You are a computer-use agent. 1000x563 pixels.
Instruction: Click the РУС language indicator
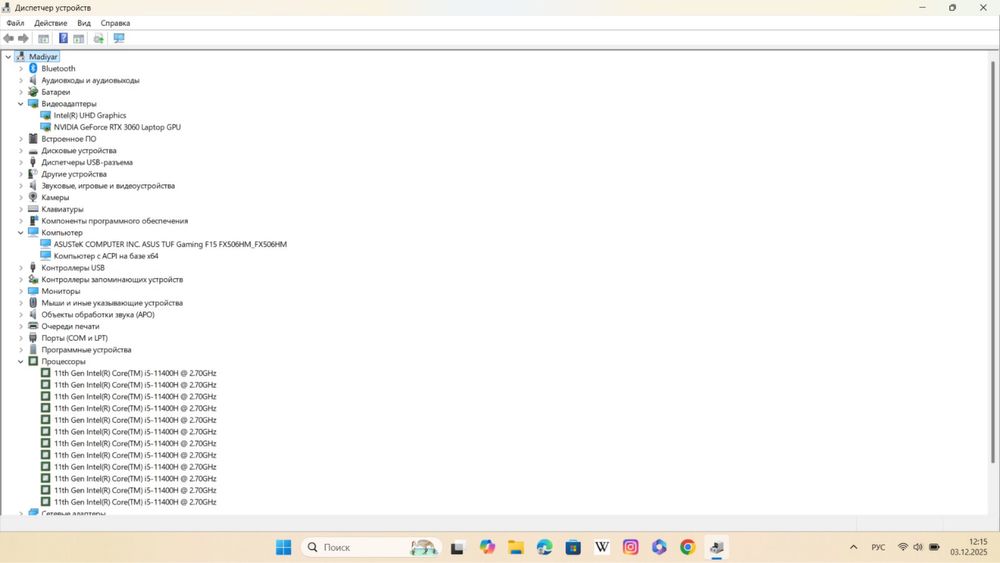(x=878, y=547)
